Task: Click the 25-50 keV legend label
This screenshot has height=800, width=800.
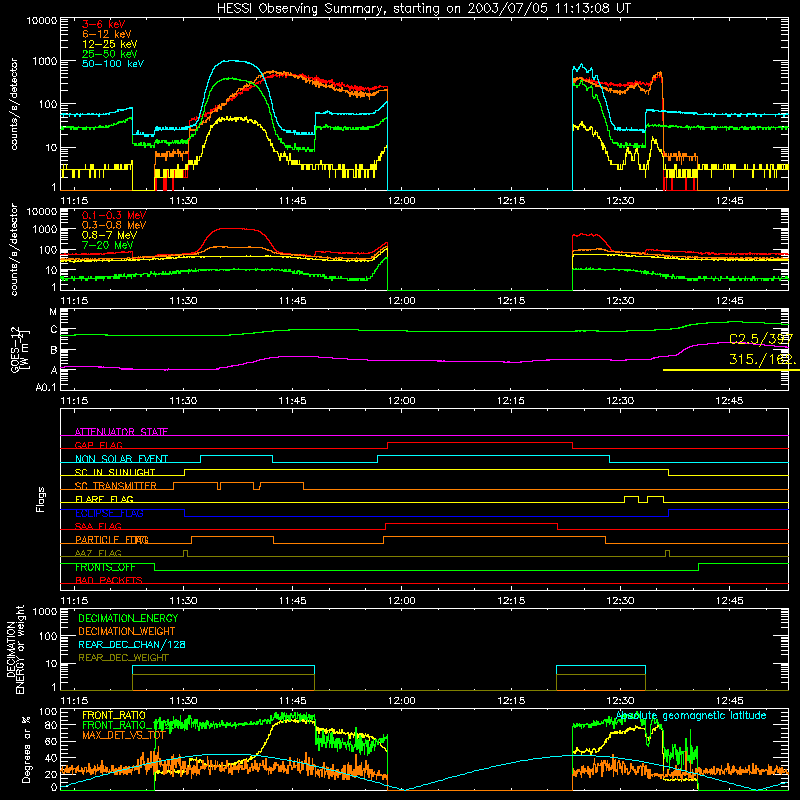Action: (109, 54)
